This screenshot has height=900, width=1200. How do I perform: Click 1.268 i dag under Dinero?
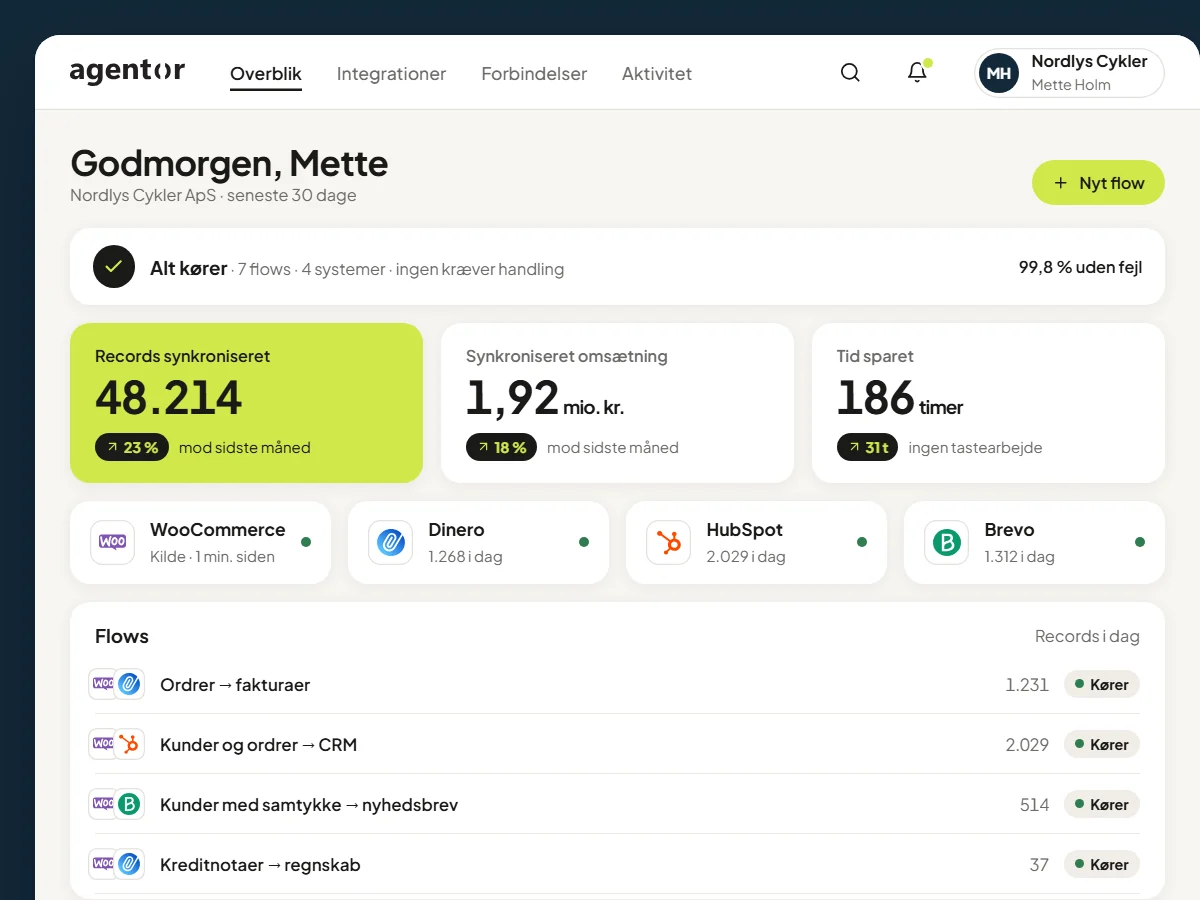(465, 557)
